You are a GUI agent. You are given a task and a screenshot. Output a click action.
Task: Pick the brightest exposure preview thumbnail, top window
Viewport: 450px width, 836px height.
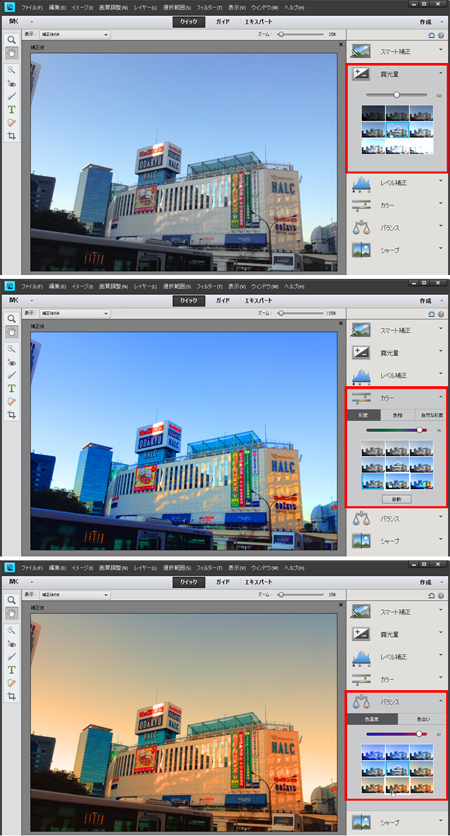coord(421,146)
